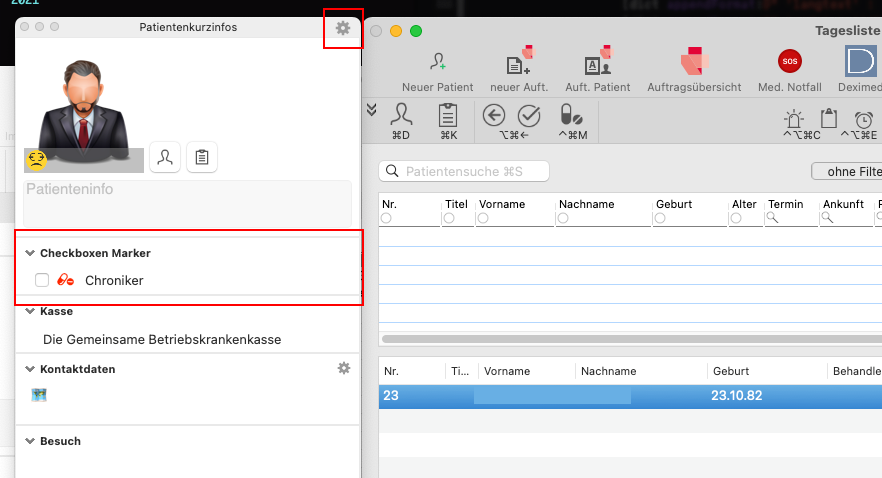
Task: Open the Auftragsübersicht view
Action: (x=694, y=61)
